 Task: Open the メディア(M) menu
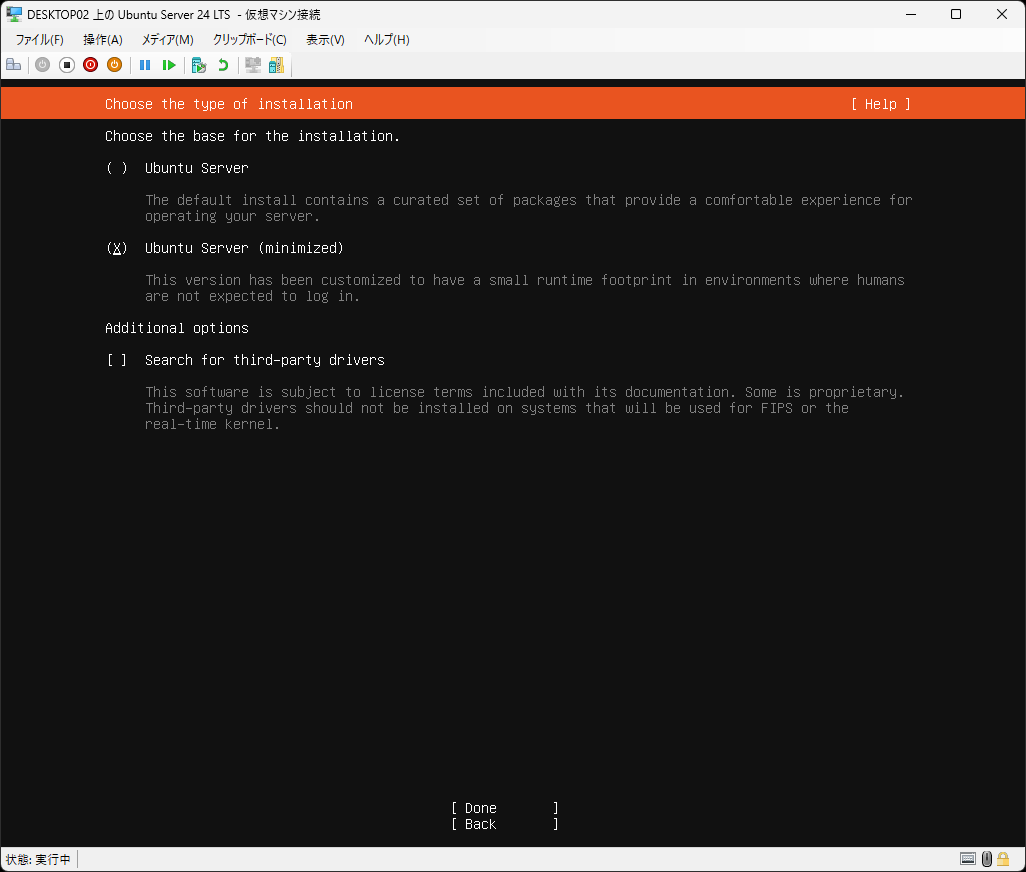pos(168,40)
